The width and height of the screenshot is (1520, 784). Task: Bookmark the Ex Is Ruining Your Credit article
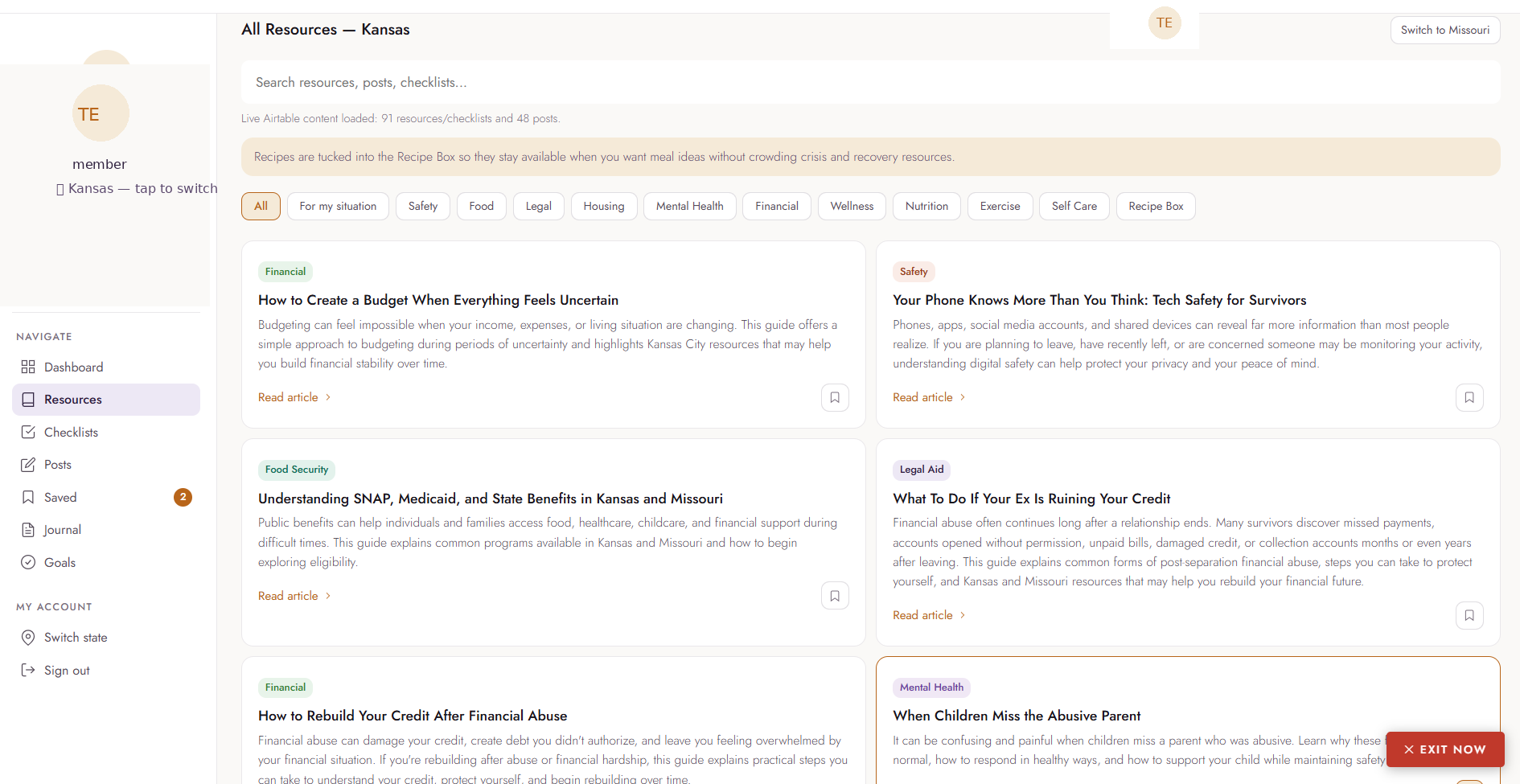(1469, 615)
